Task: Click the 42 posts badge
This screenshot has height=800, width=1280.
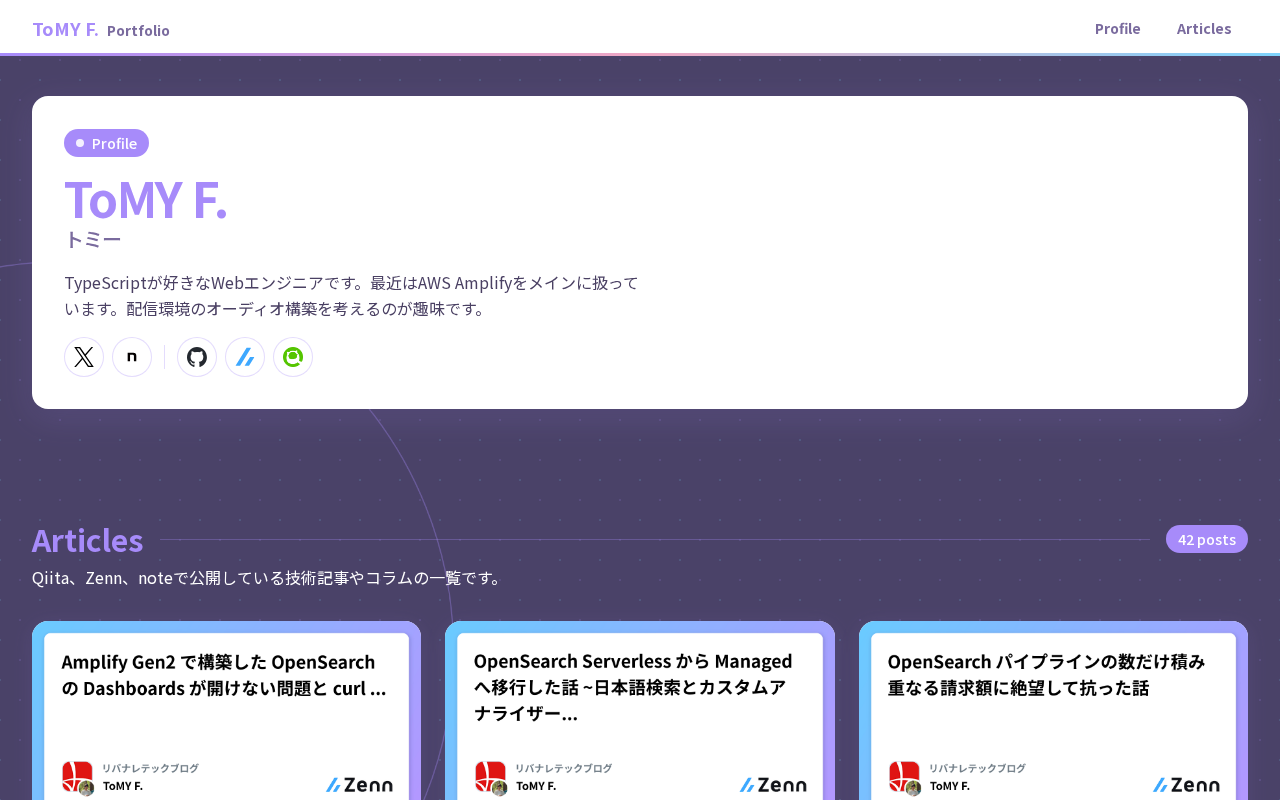Action: (1207, 539)
